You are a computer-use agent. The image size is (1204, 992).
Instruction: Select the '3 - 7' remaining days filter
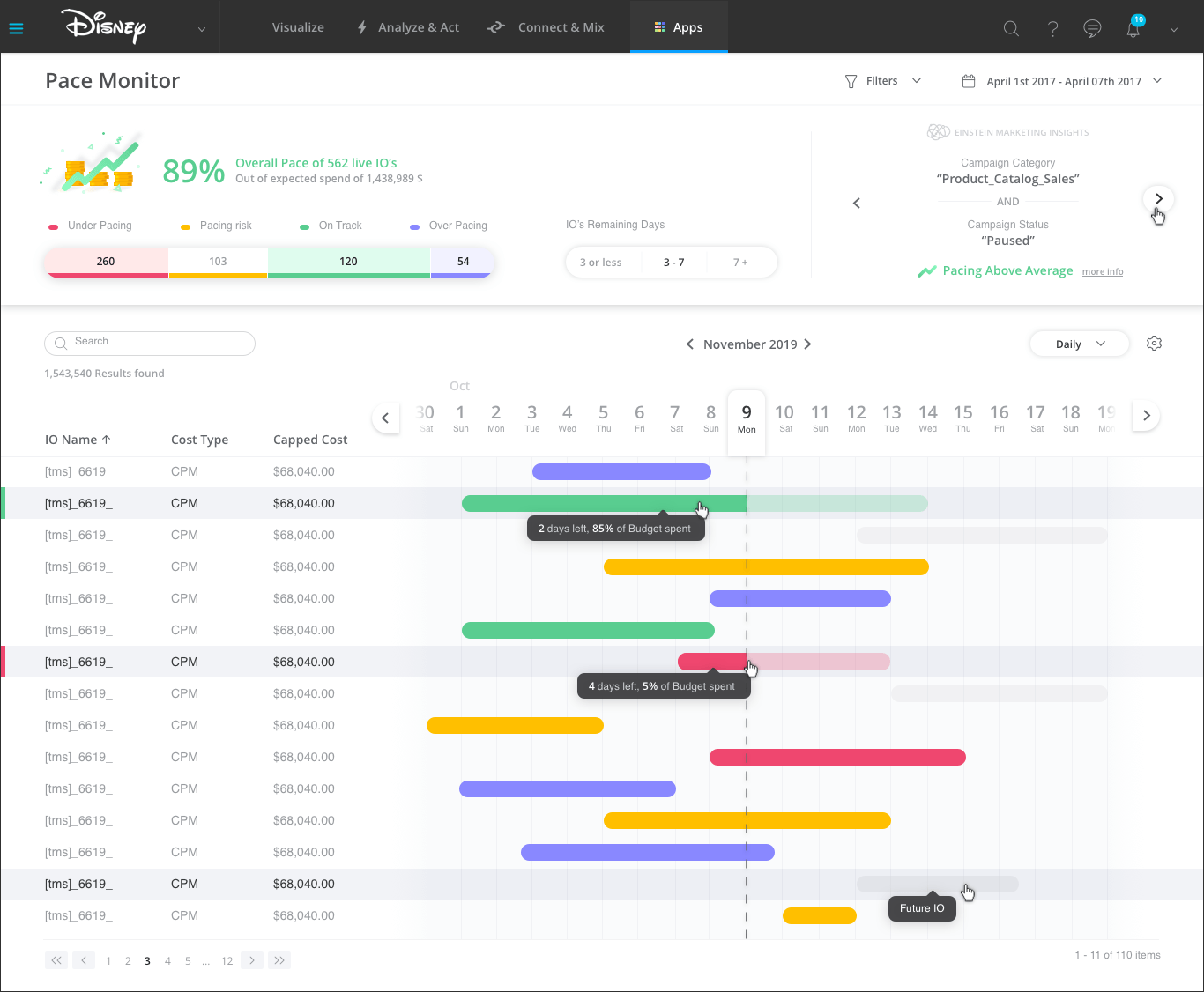tap(673, 263)
